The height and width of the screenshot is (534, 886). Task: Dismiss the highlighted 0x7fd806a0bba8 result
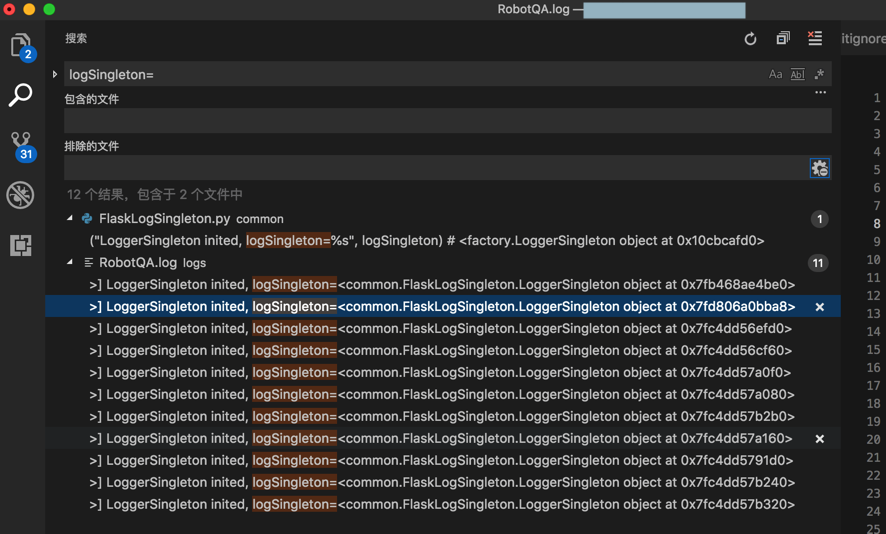click(820, 307)
